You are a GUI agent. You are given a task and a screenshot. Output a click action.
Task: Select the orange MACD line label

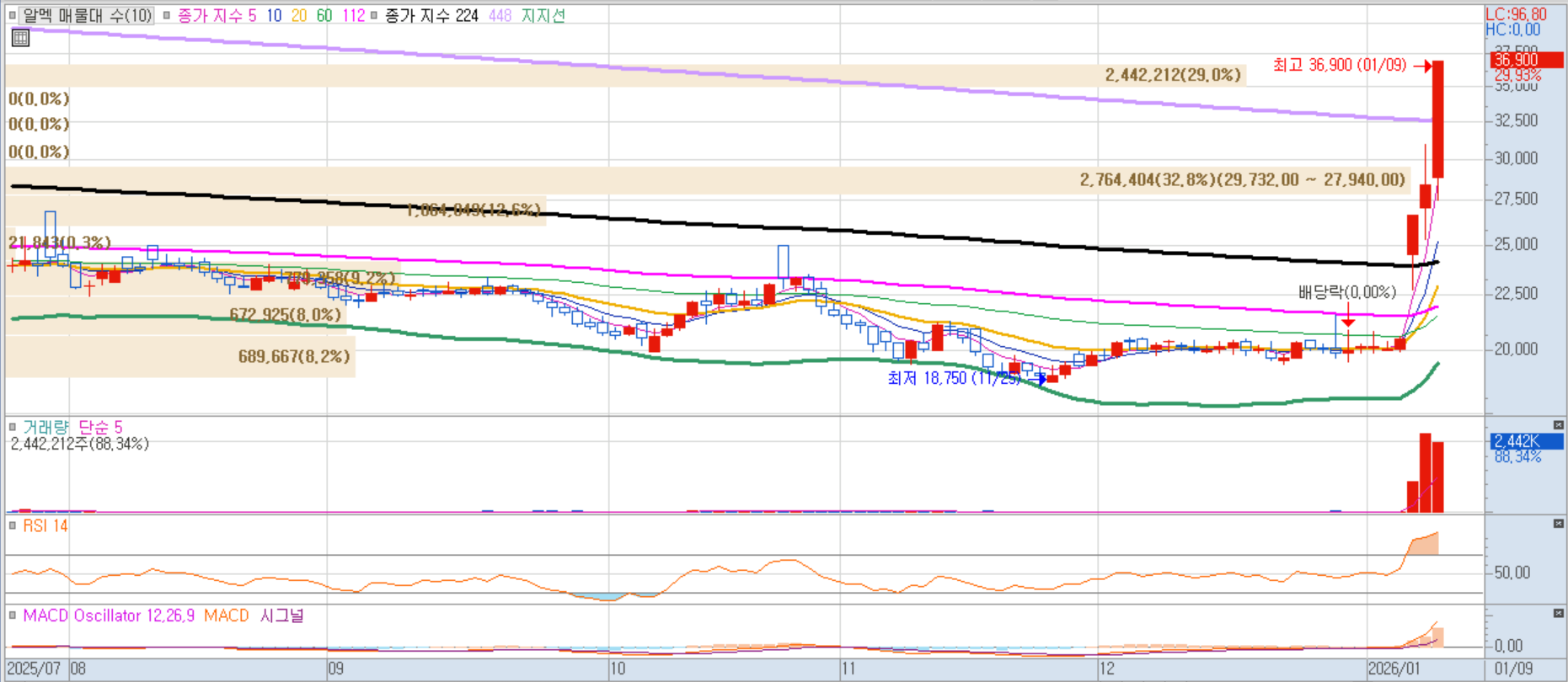tap(226, 615)
